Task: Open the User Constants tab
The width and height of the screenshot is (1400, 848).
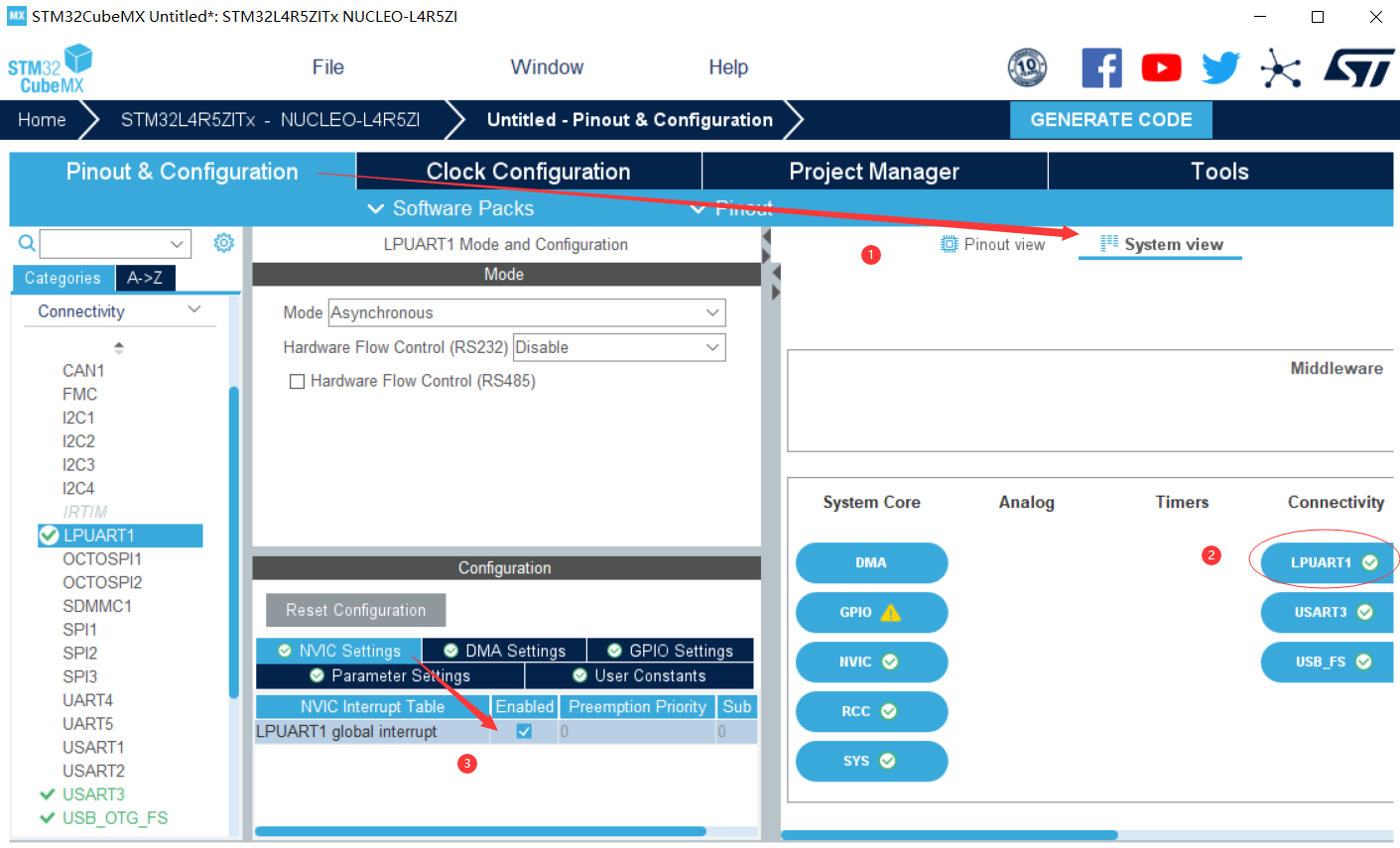Action: click(x=640, y=675)
